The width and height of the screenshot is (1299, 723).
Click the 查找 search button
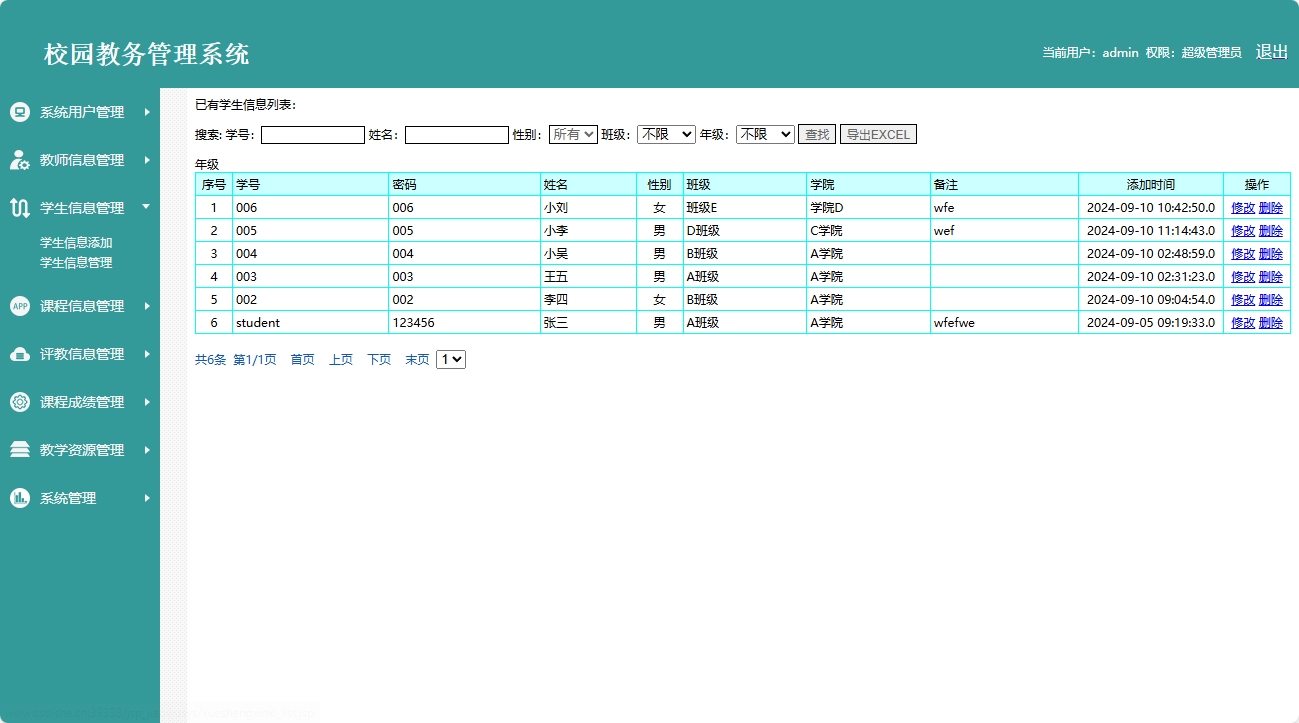point(817,134)
